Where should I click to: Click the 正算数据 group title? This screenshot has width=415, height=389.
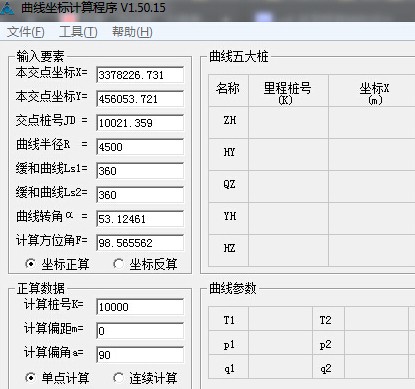(41, 288)
